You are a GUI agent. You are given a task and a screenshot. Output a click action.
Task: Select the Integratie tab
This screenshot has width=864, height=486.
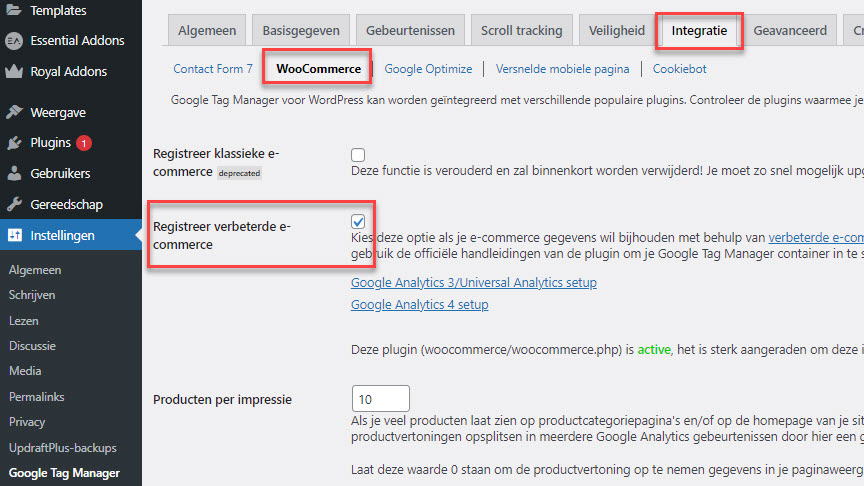pos(699,30)
